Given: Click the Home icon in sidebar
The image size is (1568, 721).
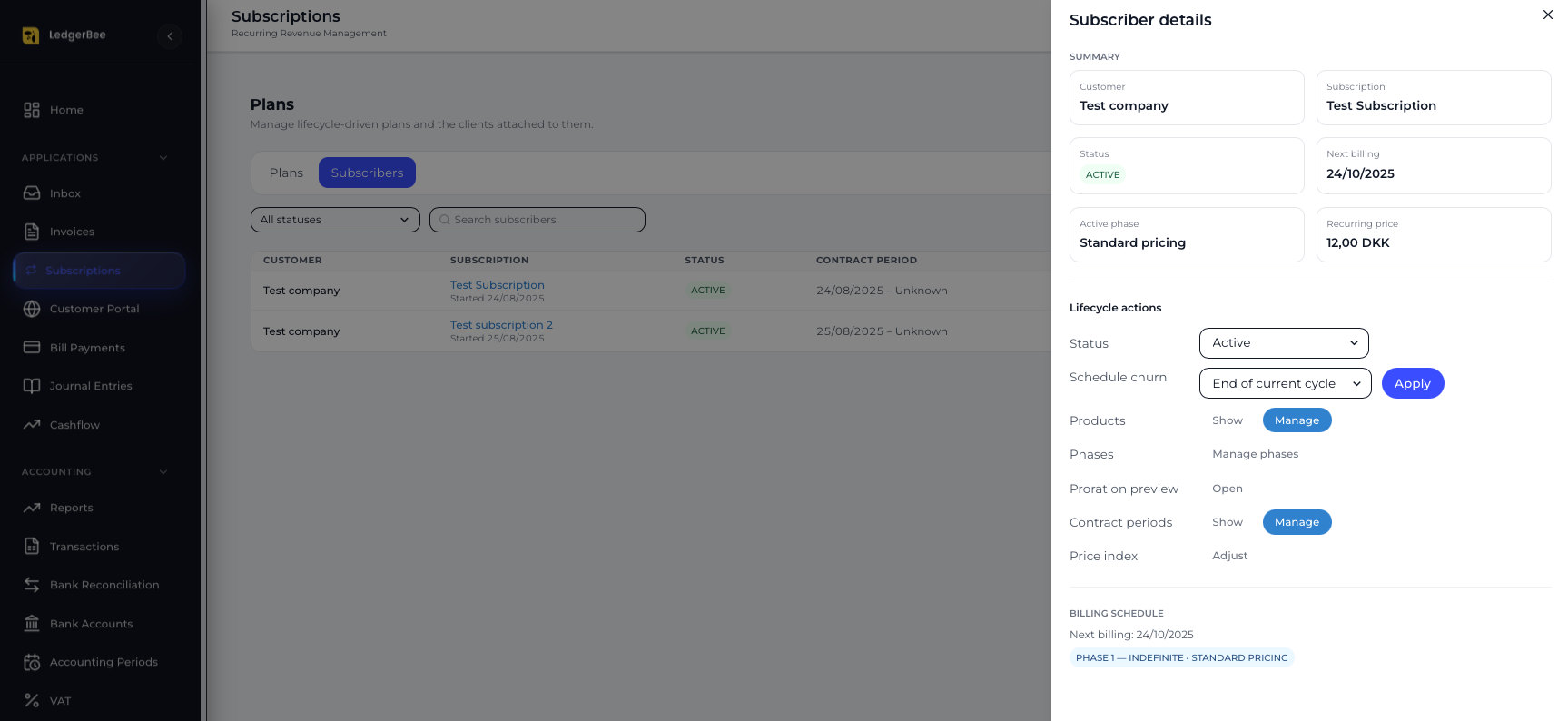Looking at the screenshot, I should pos(32,110).
